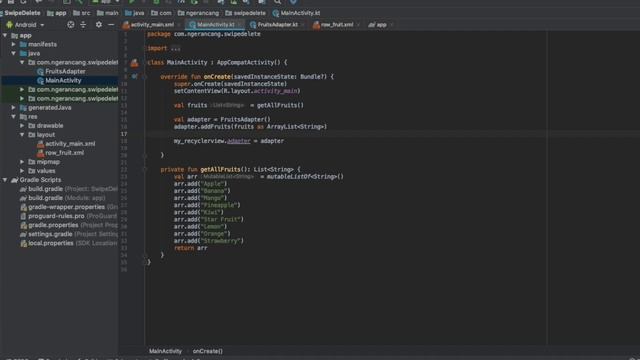The image size is (640, 360).
Task: Select local.properties file
Action: click(69, 243)
